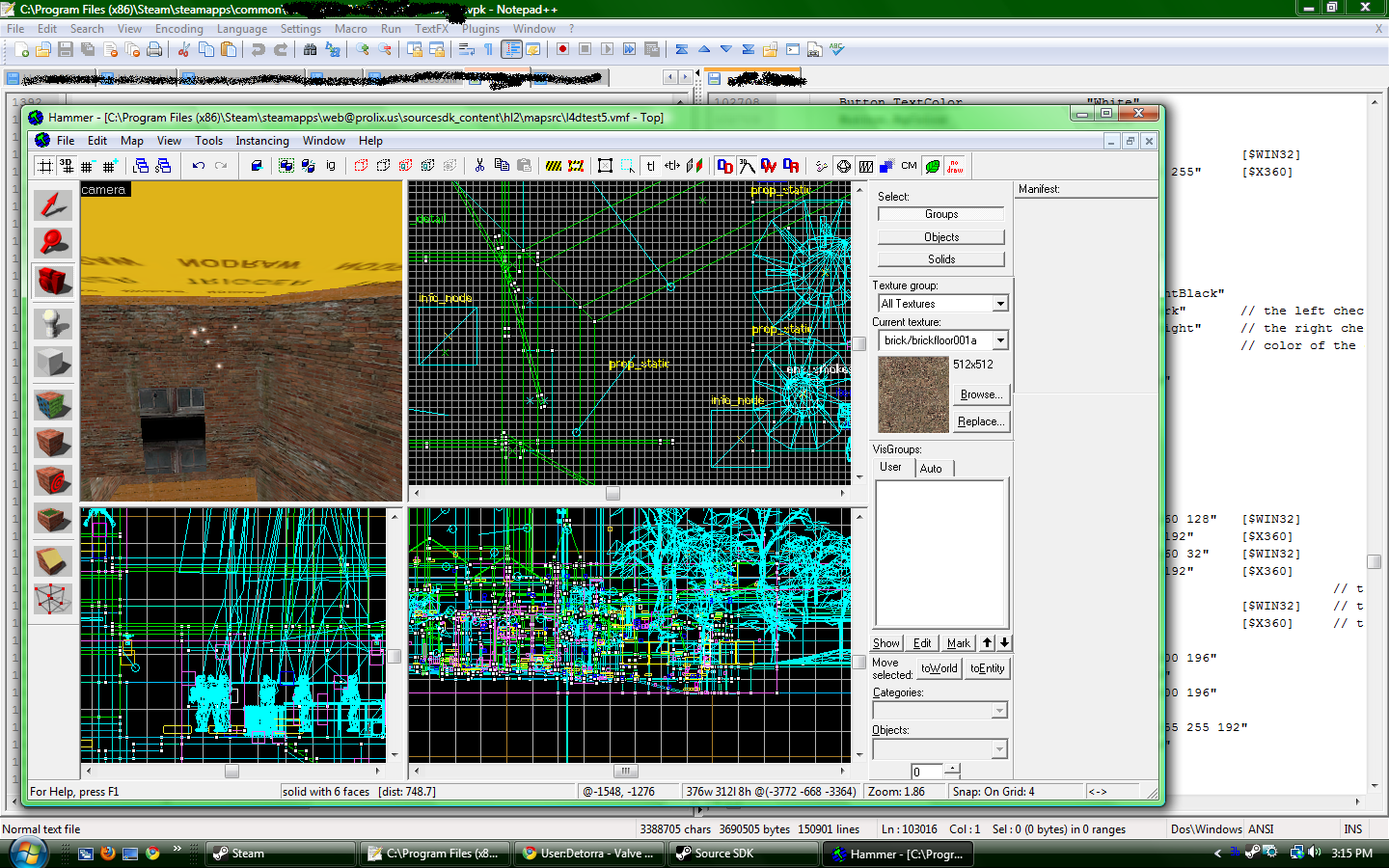
Task: Undo the last action in Hammer
Action: tap(199, 166)
